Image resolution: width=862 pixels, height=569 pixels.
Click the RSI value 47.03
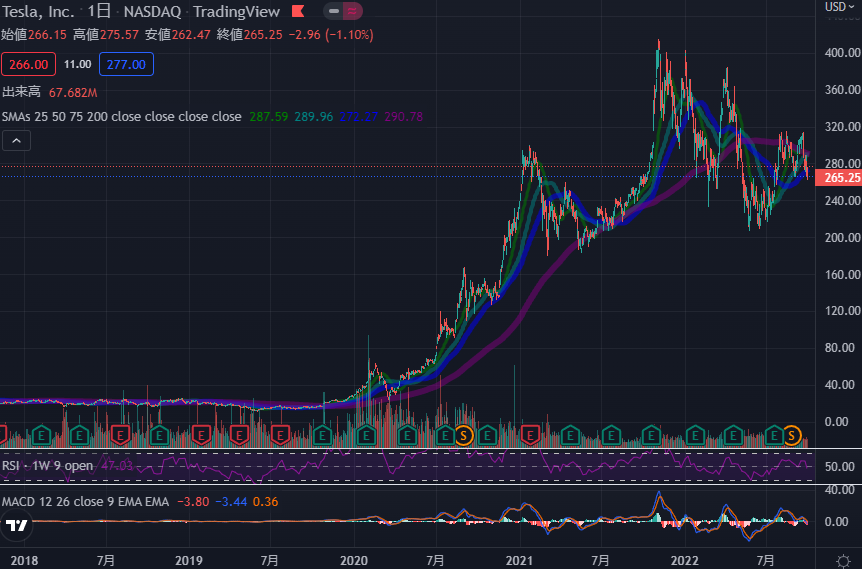[117, 466]
